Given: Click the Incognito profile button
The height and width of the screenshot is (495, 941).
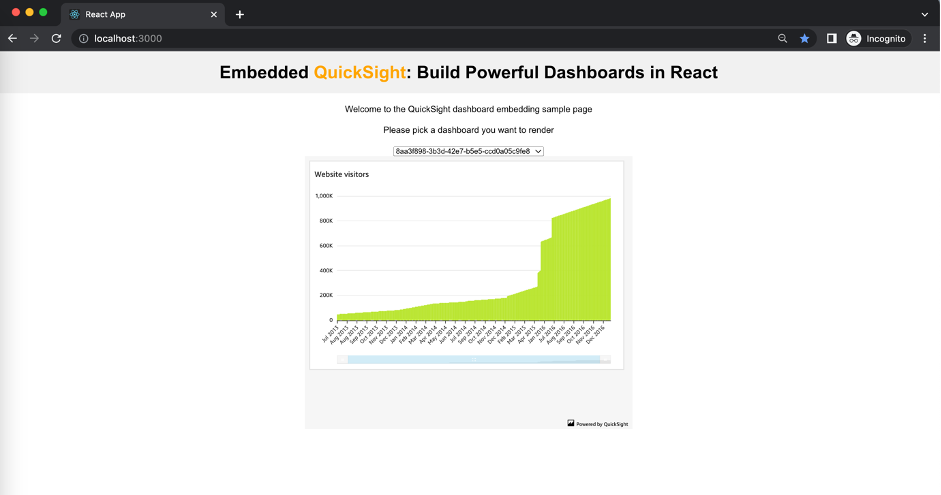Looking at the screenshot, I should (x=877, y=38).
